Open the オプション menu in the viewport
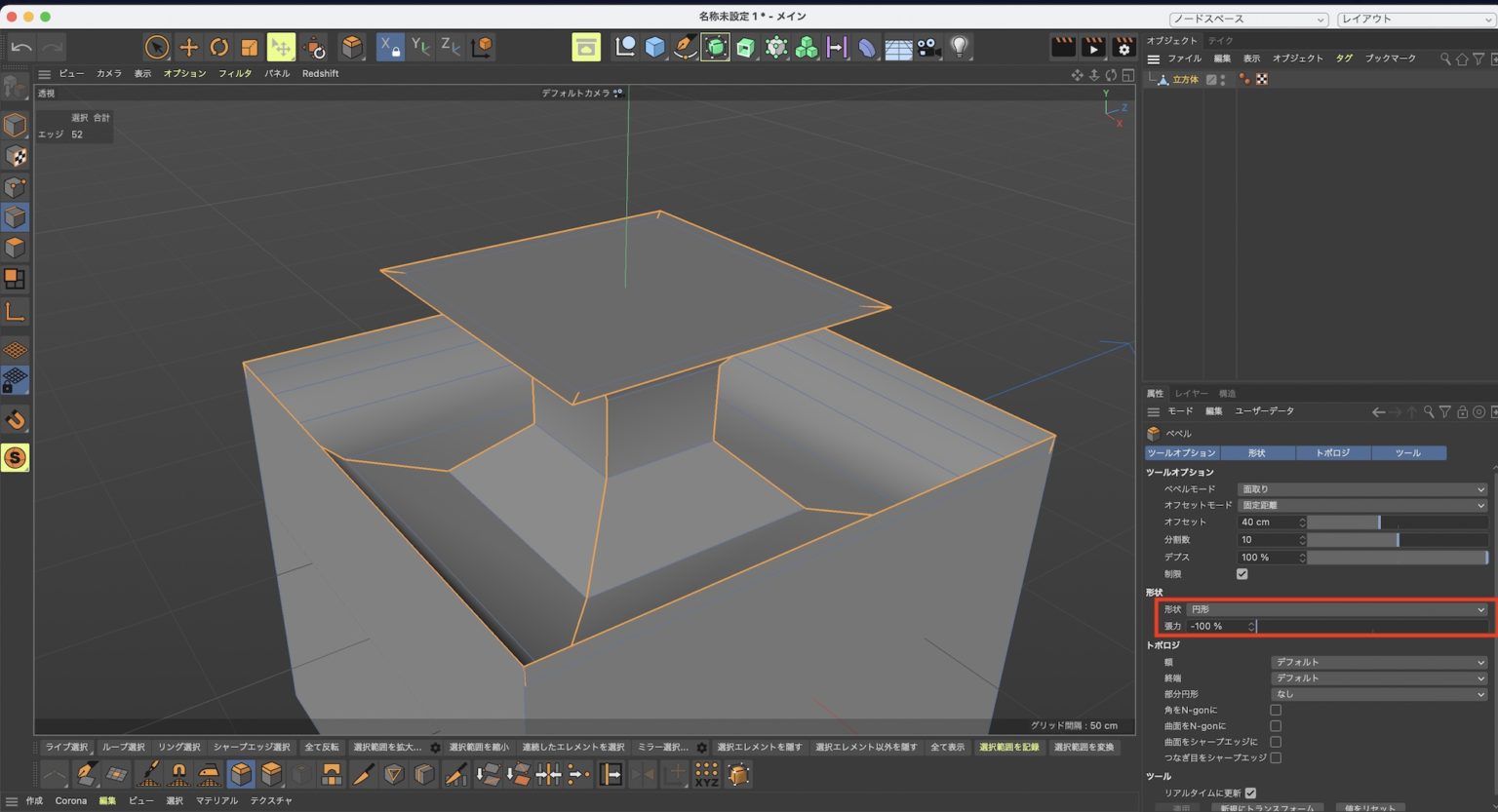The width and height of the screenshot is (1498, 812). point(184,72)
